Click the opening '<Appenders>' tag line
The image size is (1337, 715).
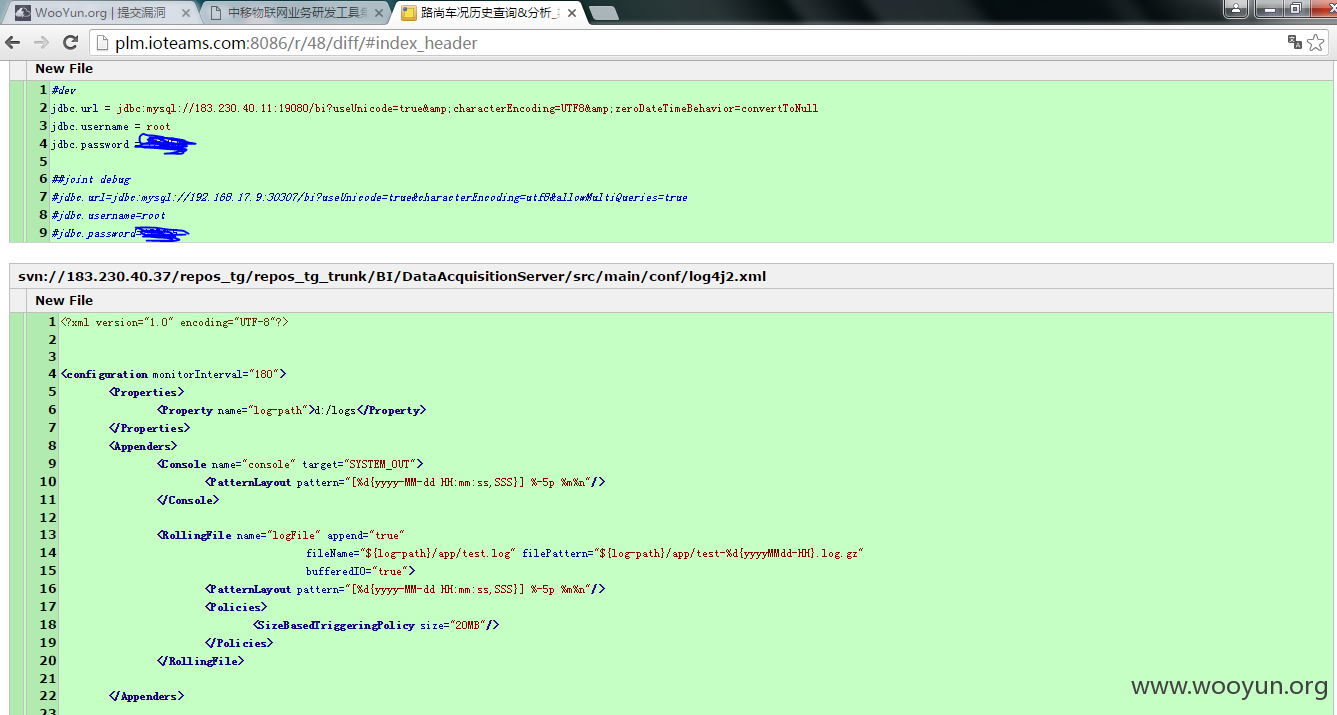pyautogui.click(x=143, y=446)
